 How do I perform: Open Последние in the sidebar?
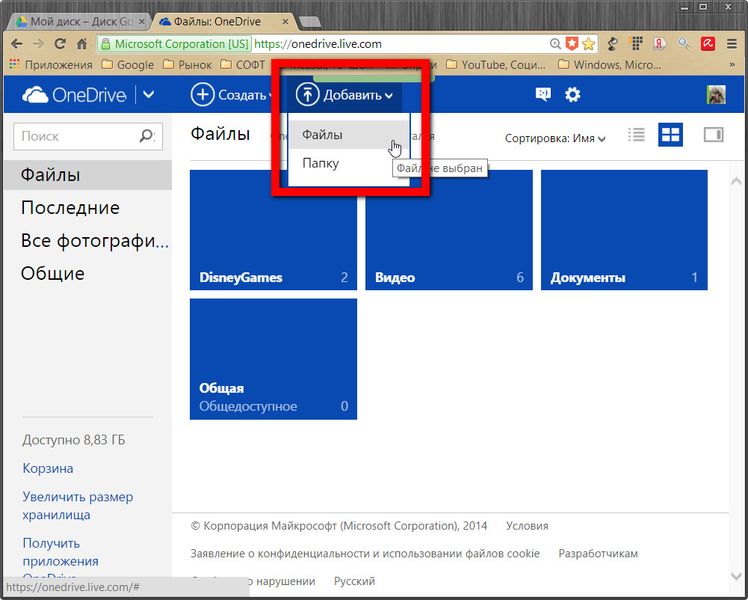point(70,208)
